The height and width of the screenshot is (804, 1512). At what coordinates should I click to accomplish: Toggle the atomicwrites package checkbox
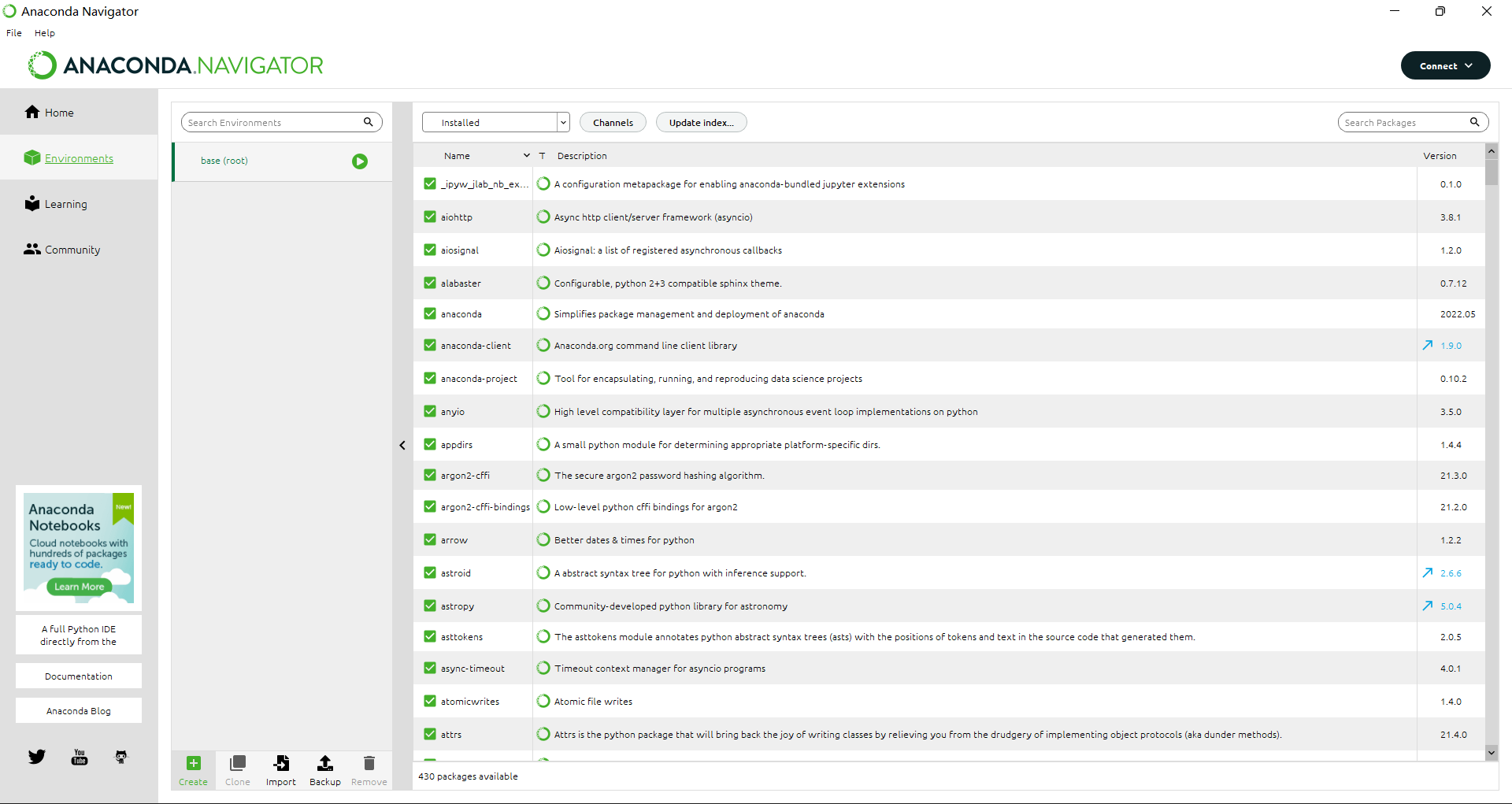pyautogui.click(x=430, y=701)
